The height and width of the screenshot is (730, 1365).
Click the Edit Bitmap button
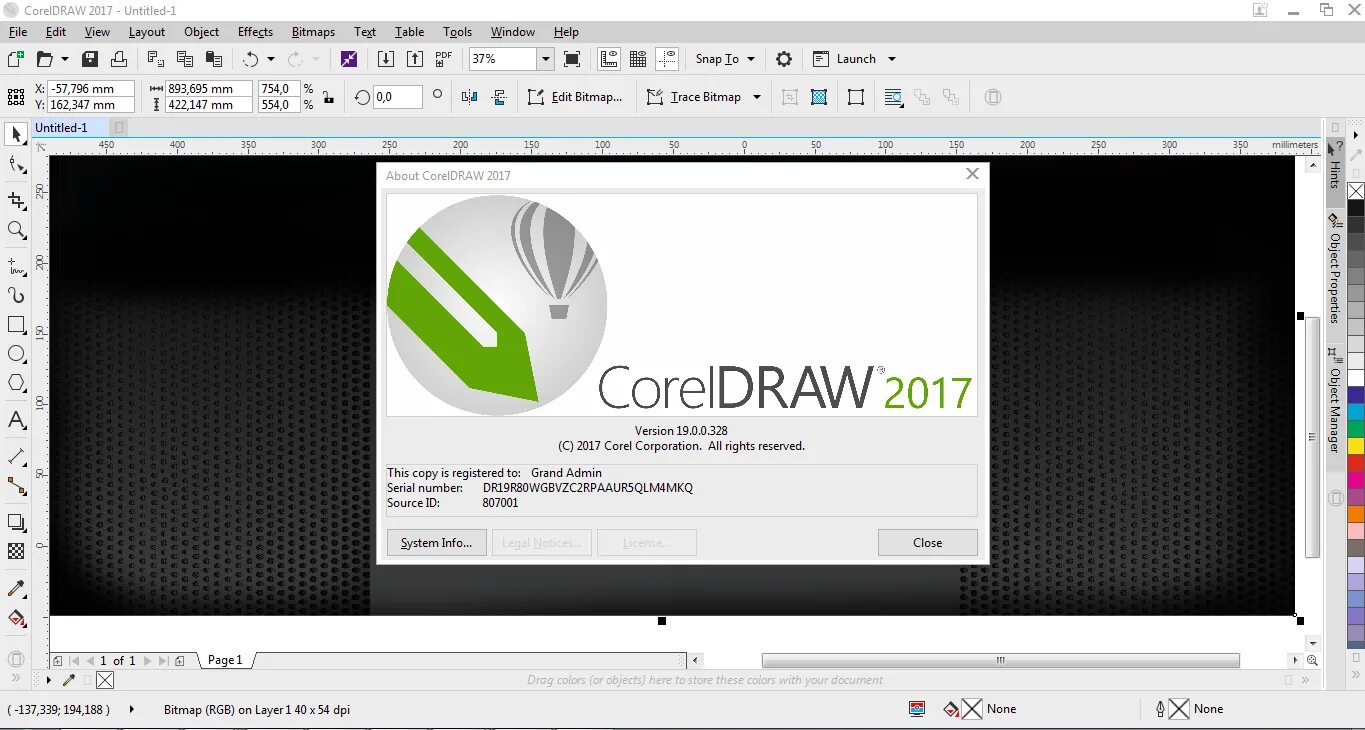(575, 97)
